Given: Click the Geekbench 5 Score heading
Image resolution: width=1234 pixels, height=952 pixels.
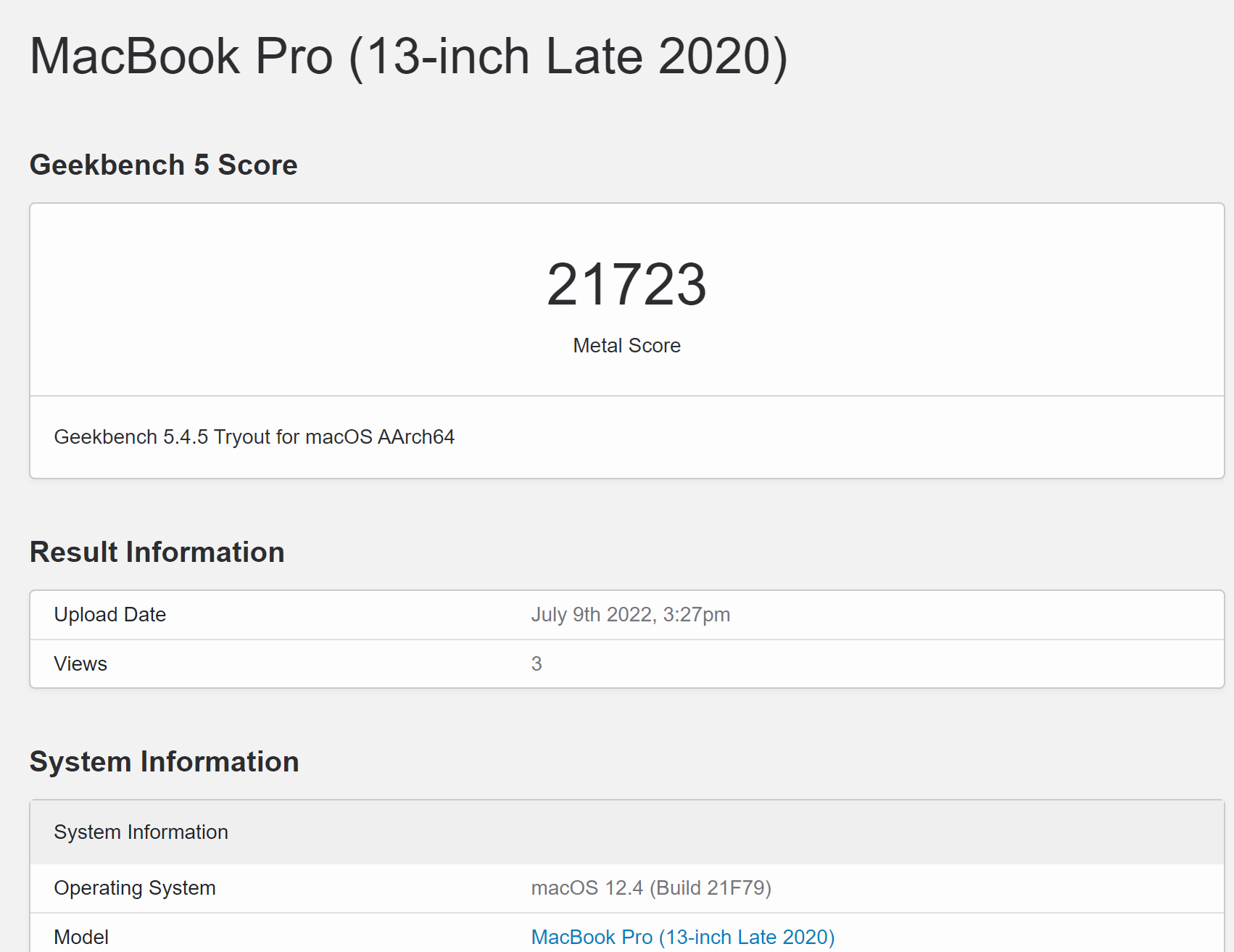Looking at the screenshot, I should pyautogui.click(x=164, y=165).
